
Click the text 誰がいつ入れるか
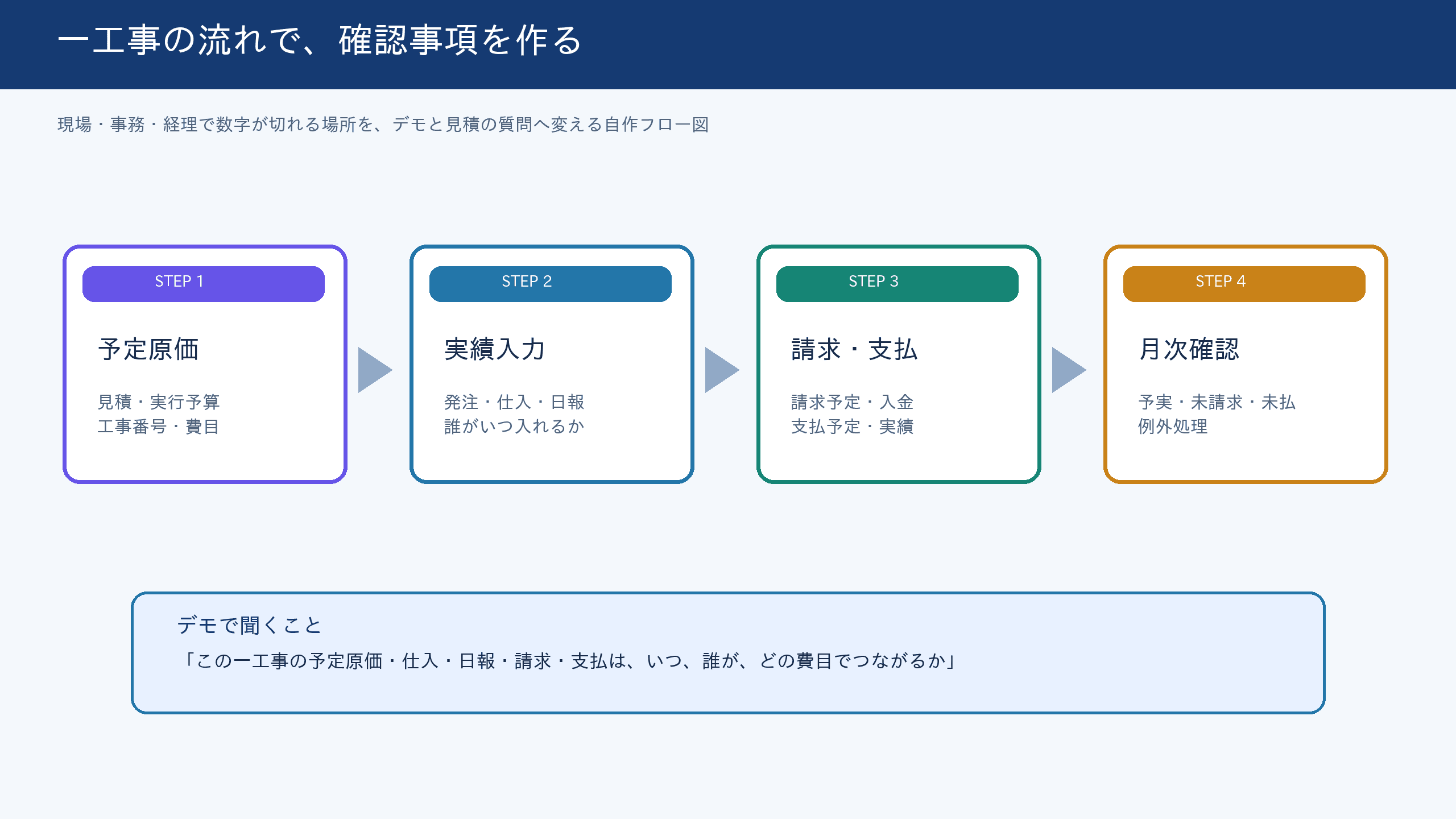514,426
